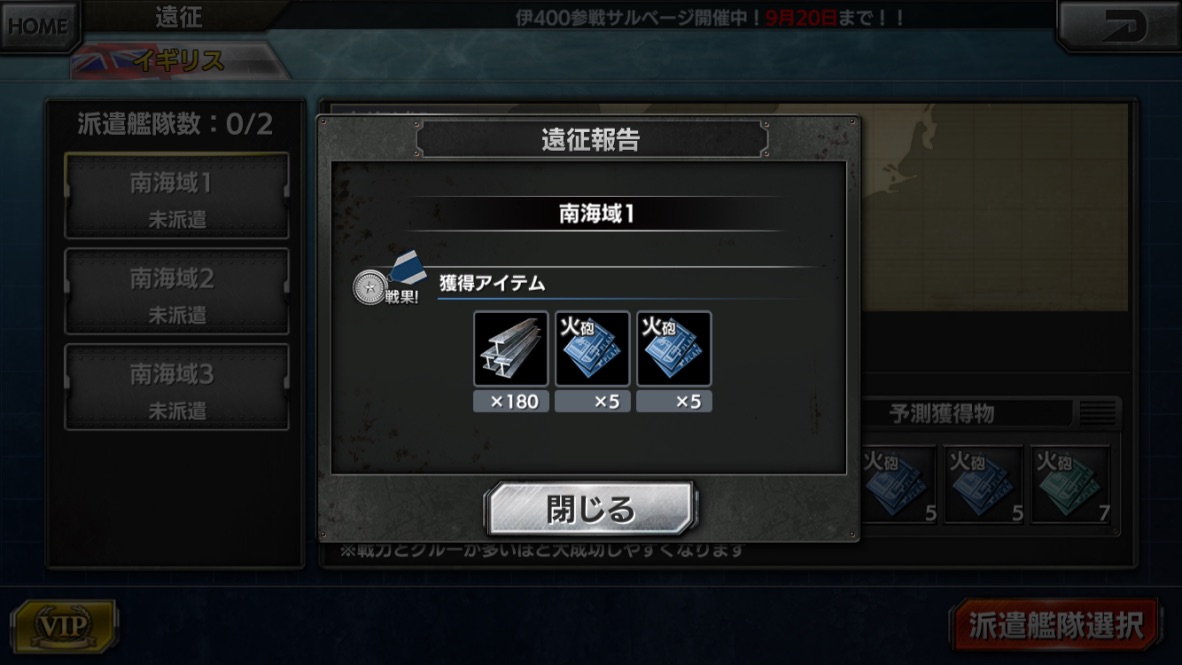Screen dimensions: 1182x665
Task: Tap the green 火砲 blueprint marked 7
Action: (x=1071, y=484)
